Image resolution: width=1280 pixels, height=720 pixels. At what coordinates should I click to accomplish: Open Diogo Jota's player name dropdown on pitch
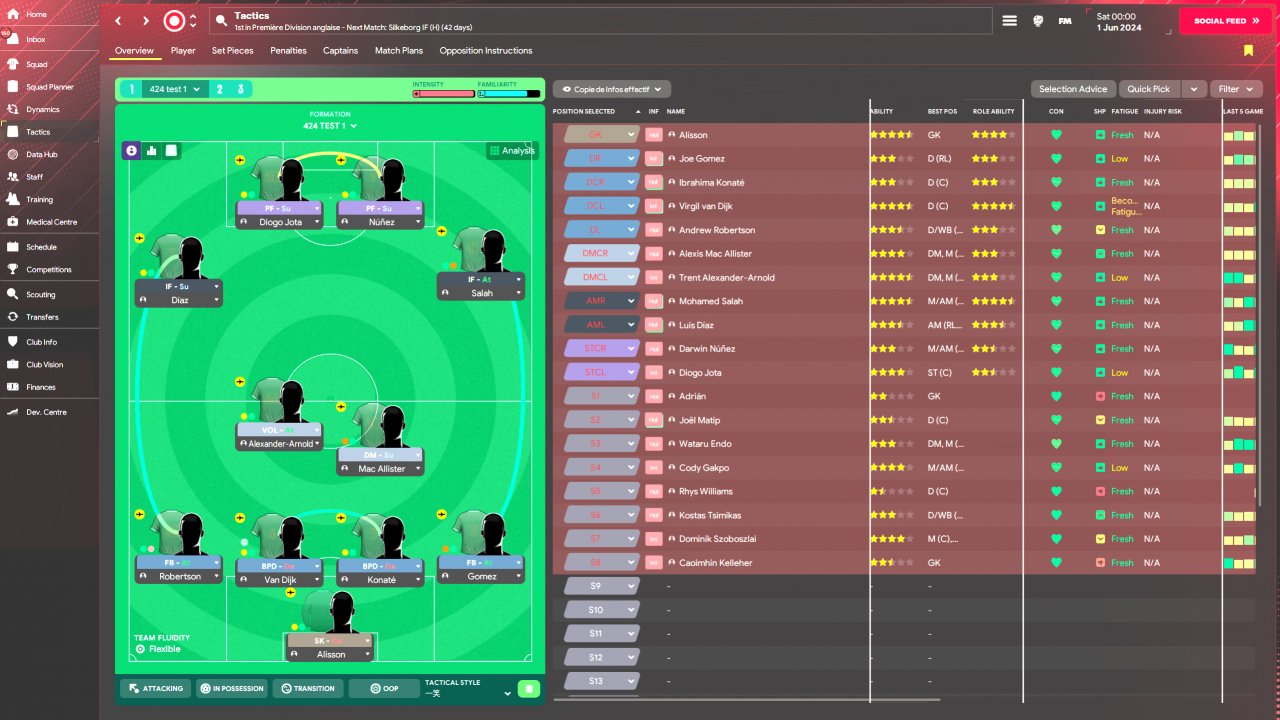[x=279, y=223]
